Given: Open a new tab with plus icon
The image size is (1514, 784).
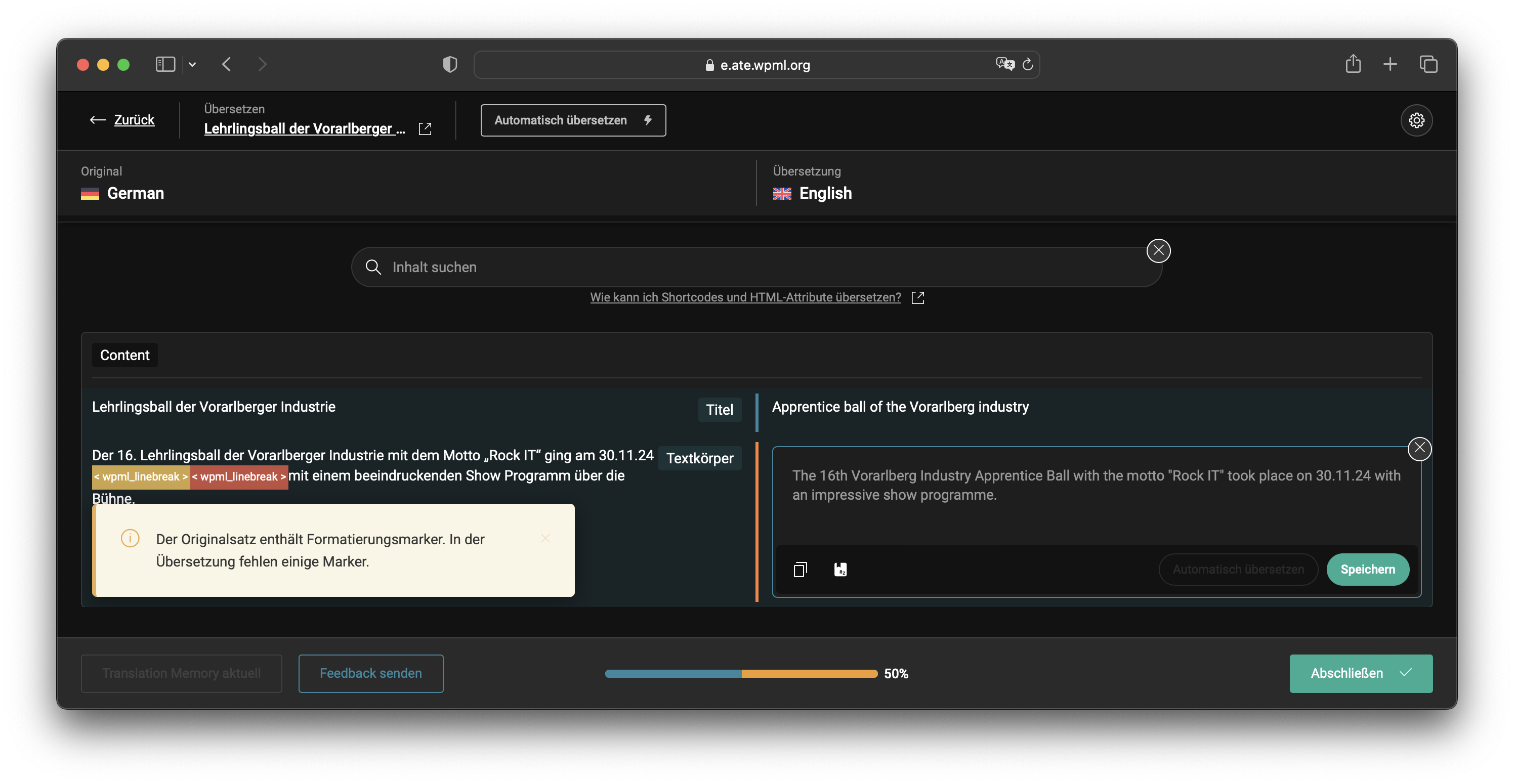Looking at the screenshot, I should [1390, 65].
